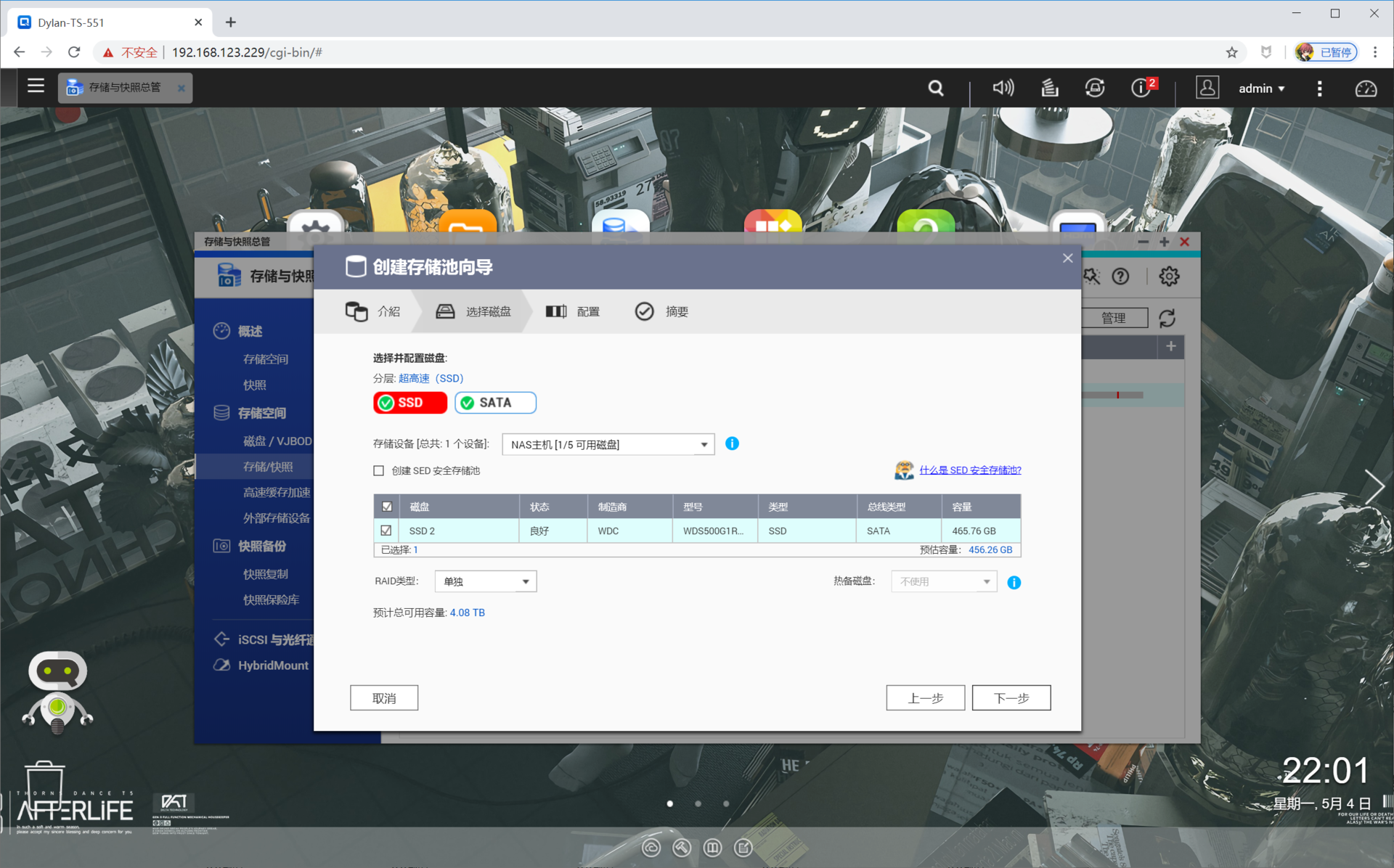Expand the admin user menu

1261,89
